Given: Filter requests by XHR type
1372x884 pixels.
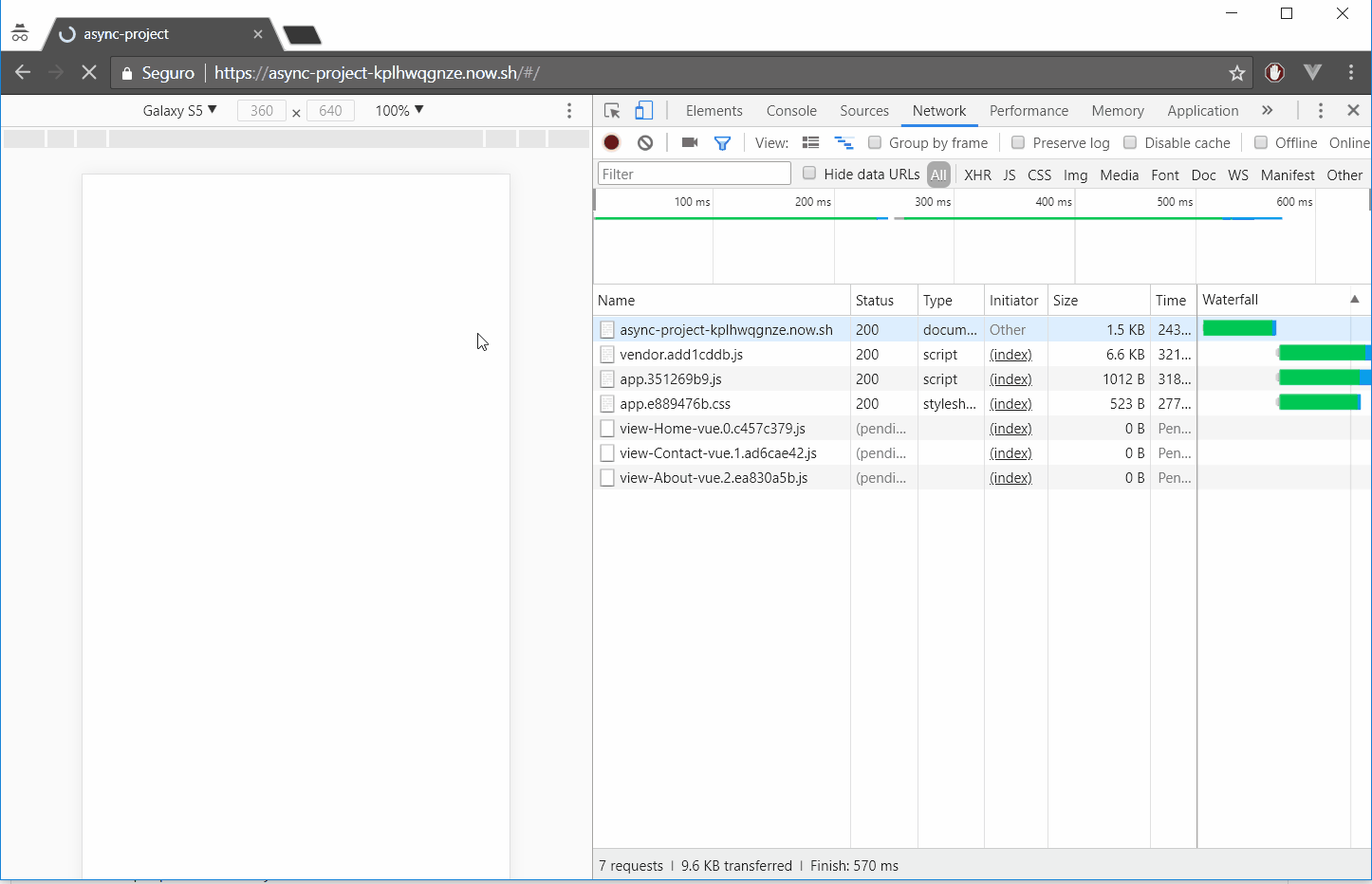Looking at the screenshot, I should [x=977, y=175].
